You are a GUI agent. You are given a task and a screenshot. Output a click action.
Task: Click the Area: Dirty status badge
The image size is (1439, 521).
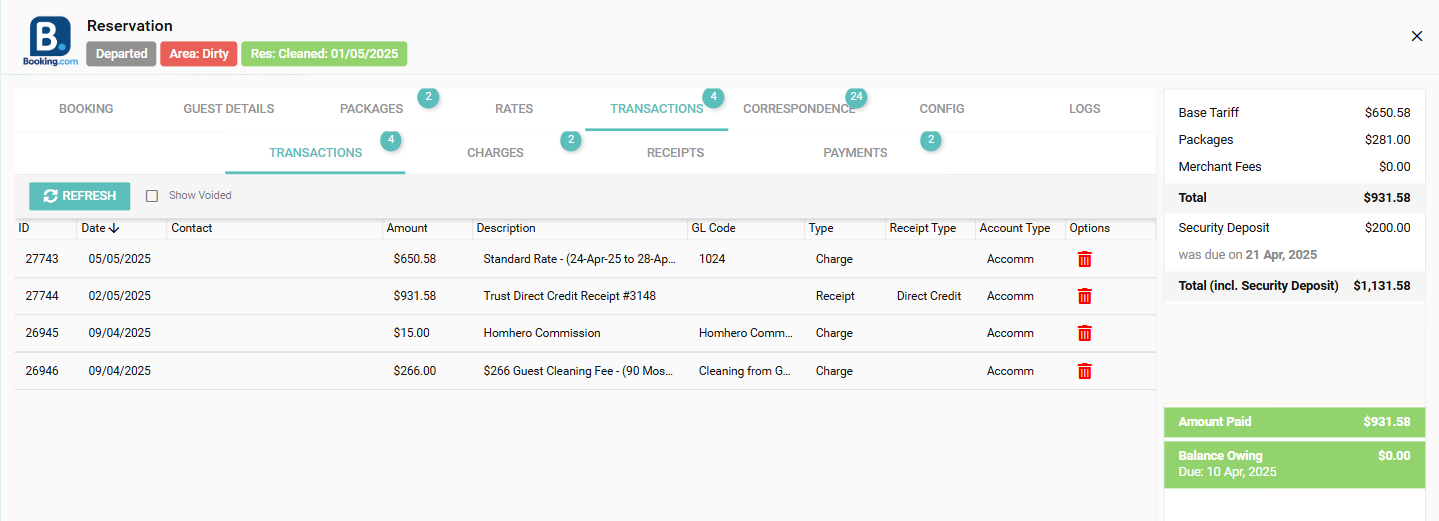(x=199, y=54)
